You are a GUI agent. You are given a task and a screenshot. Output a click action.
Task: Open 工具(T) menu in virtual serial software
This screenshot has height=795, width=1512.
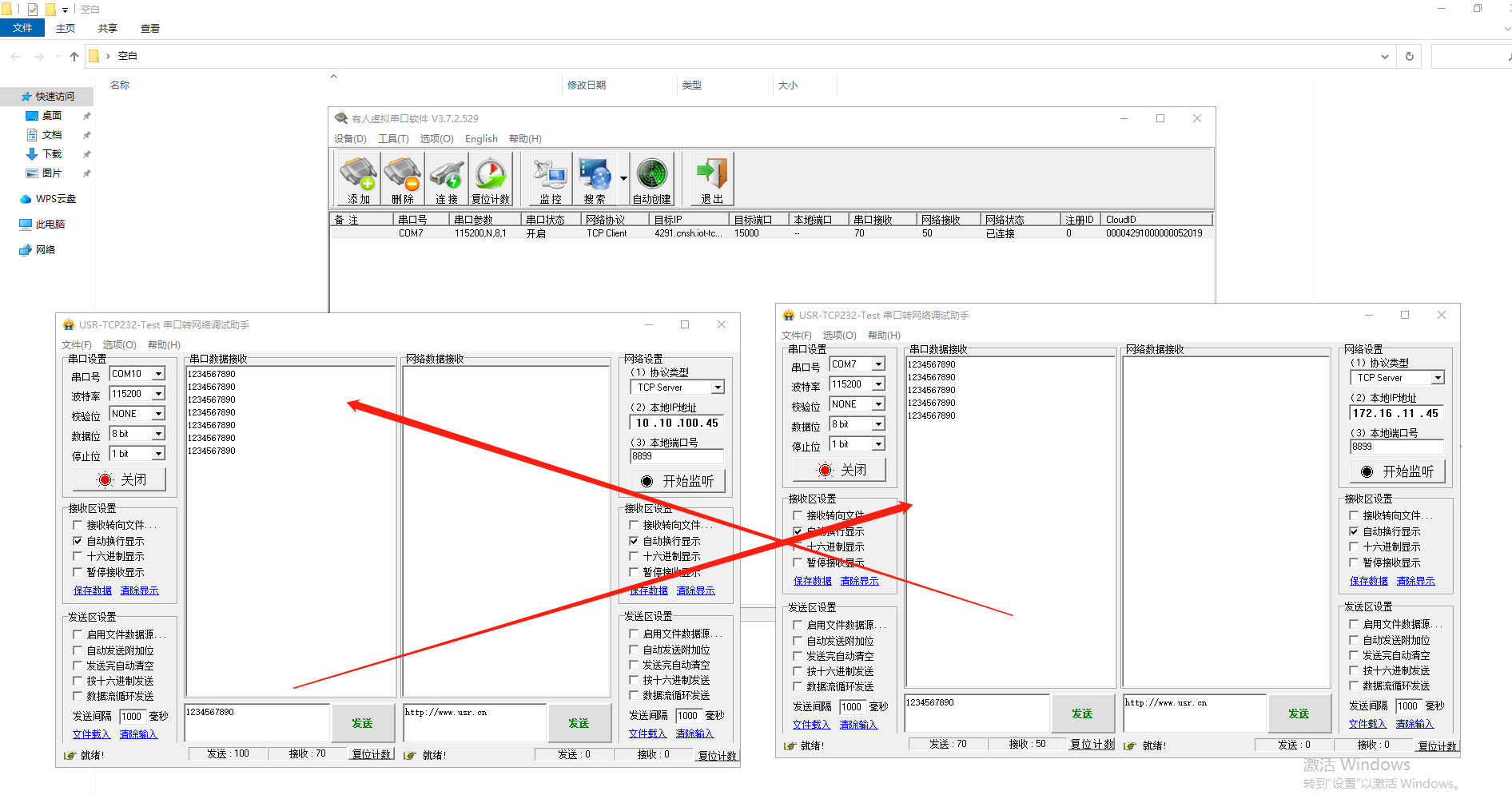click(x=393, y=139)
